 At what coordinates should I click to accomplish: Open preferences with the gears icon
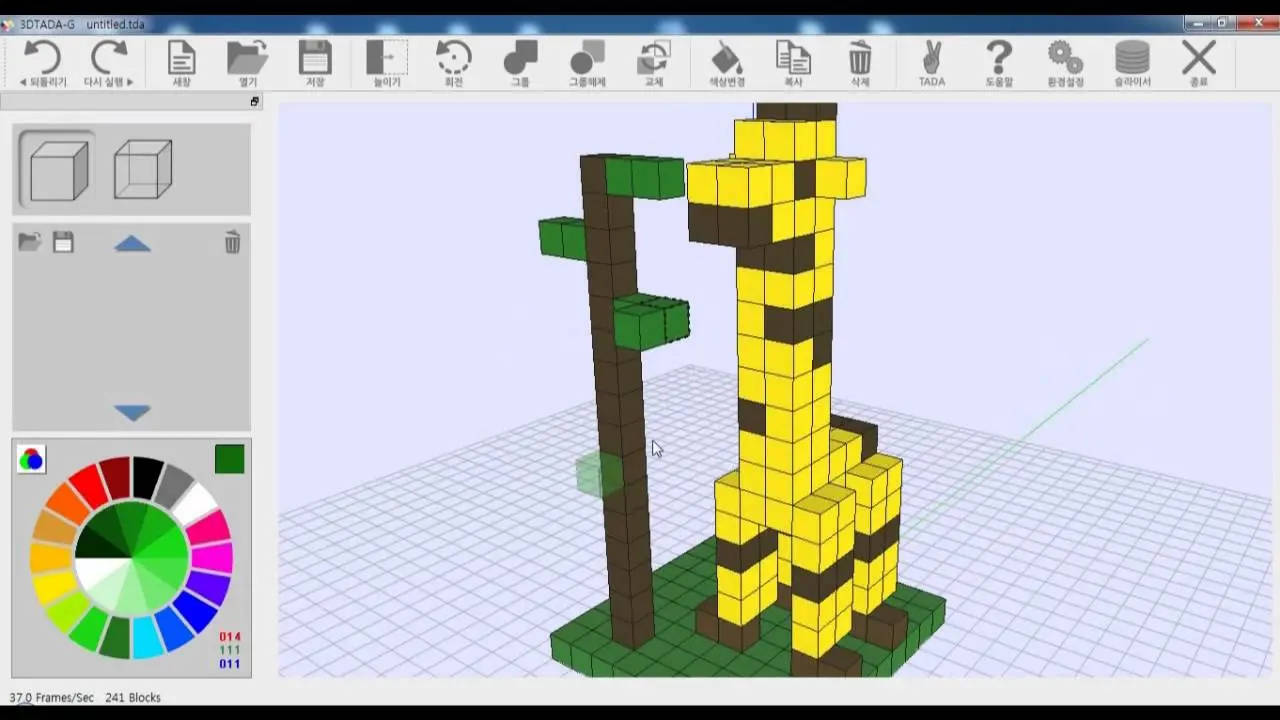point(1065,63)
